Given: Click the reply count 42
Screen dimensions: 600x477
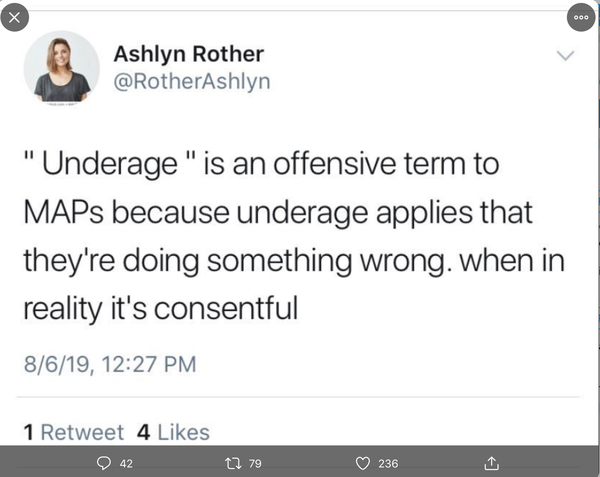Looking at the screenshot, I should (126, 463).
